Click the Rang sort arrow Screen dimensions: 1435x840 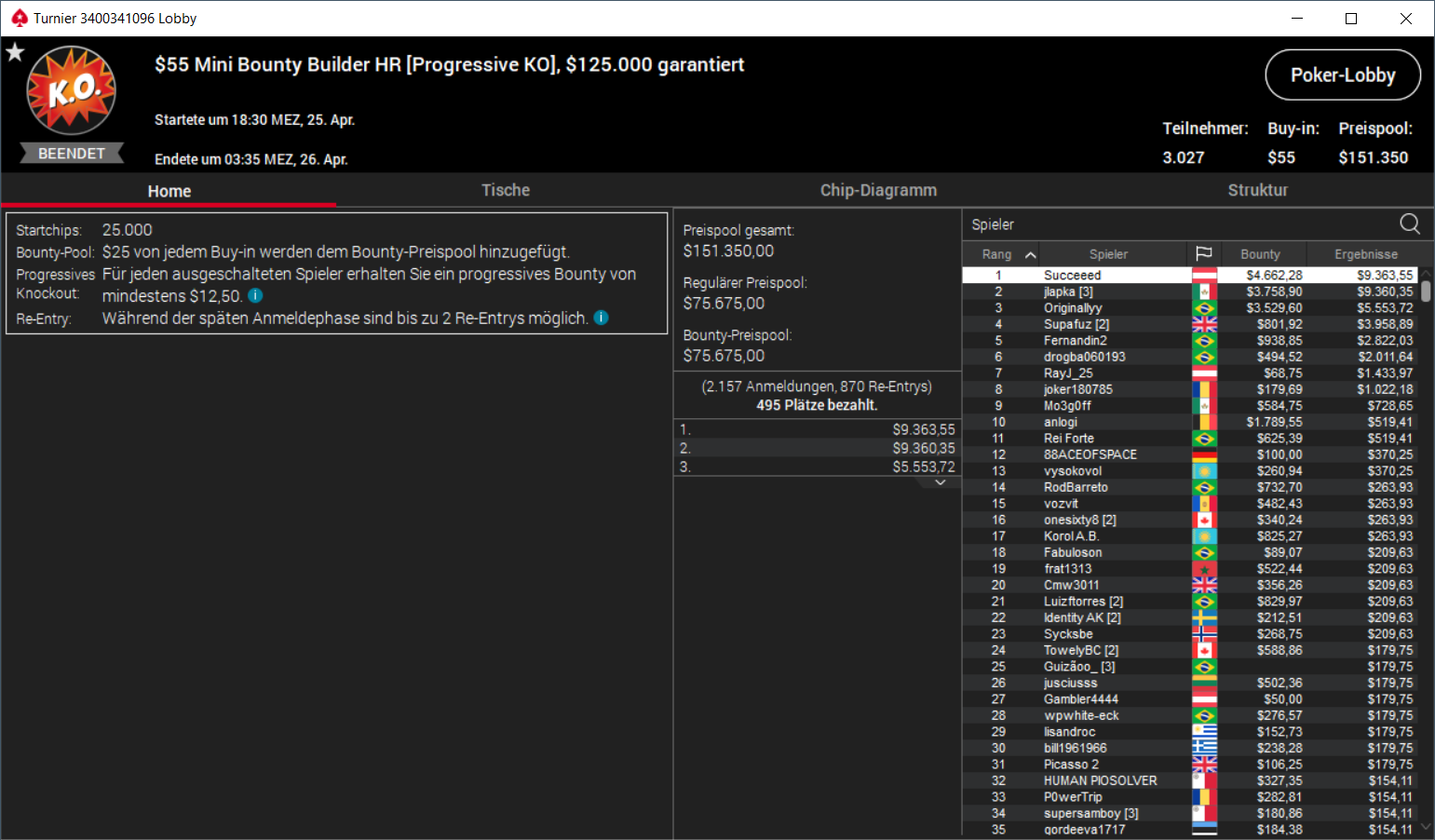[x=1031, y=254]
